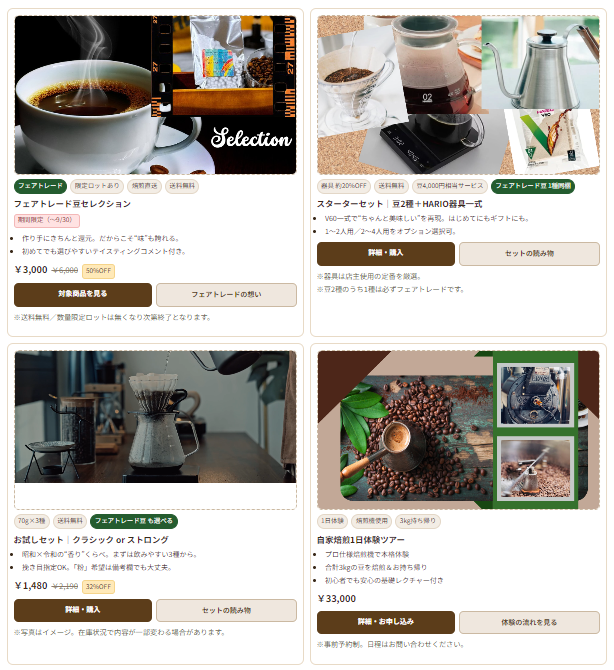The image size is (614, 670).
Task: Open the フェアトレードの想い link button
Action: pyautogui.click(x=226, y=294)
